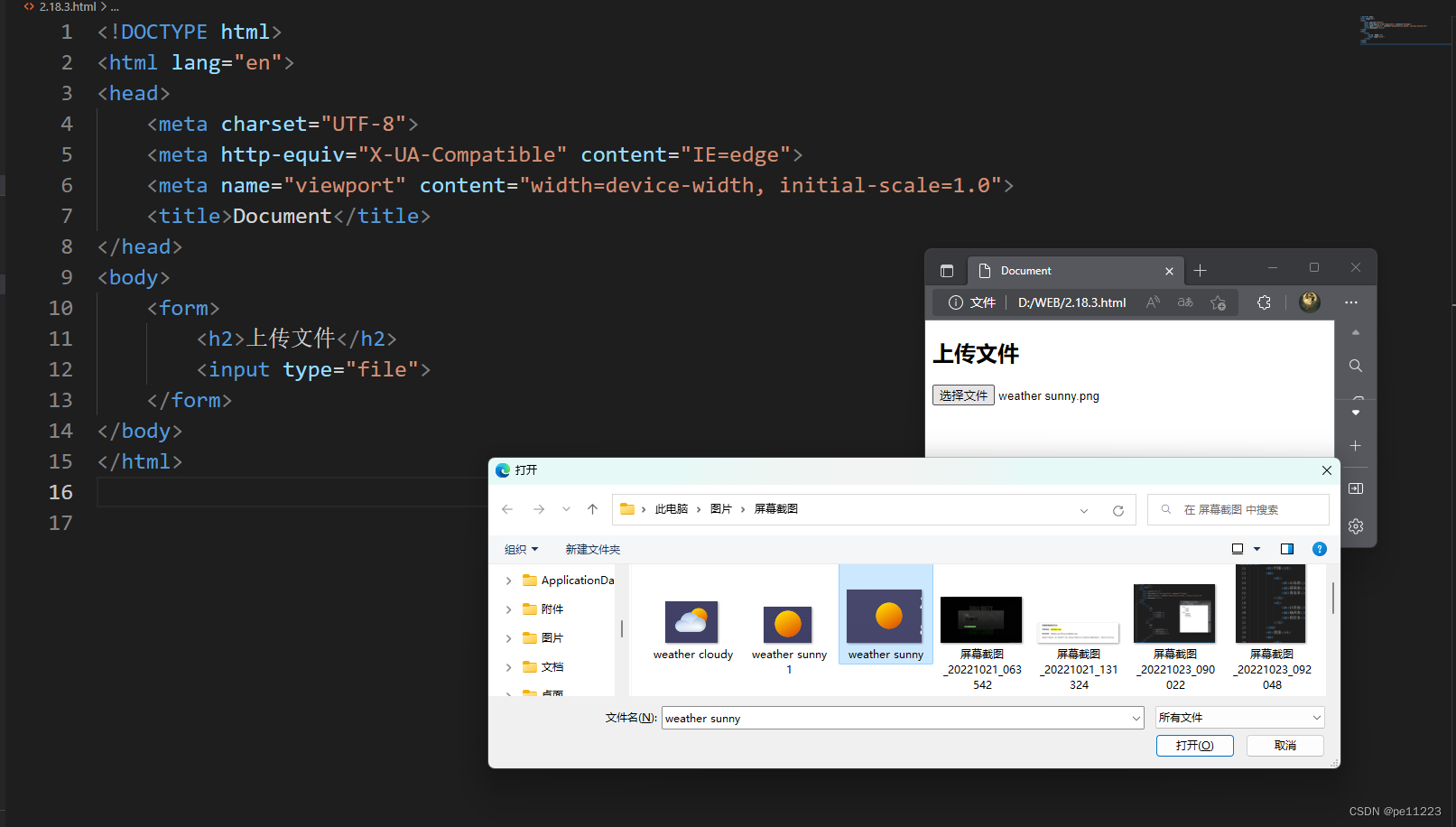Click the search icon in browser sidebar
1456x827 pixels.
point(1355,366)
